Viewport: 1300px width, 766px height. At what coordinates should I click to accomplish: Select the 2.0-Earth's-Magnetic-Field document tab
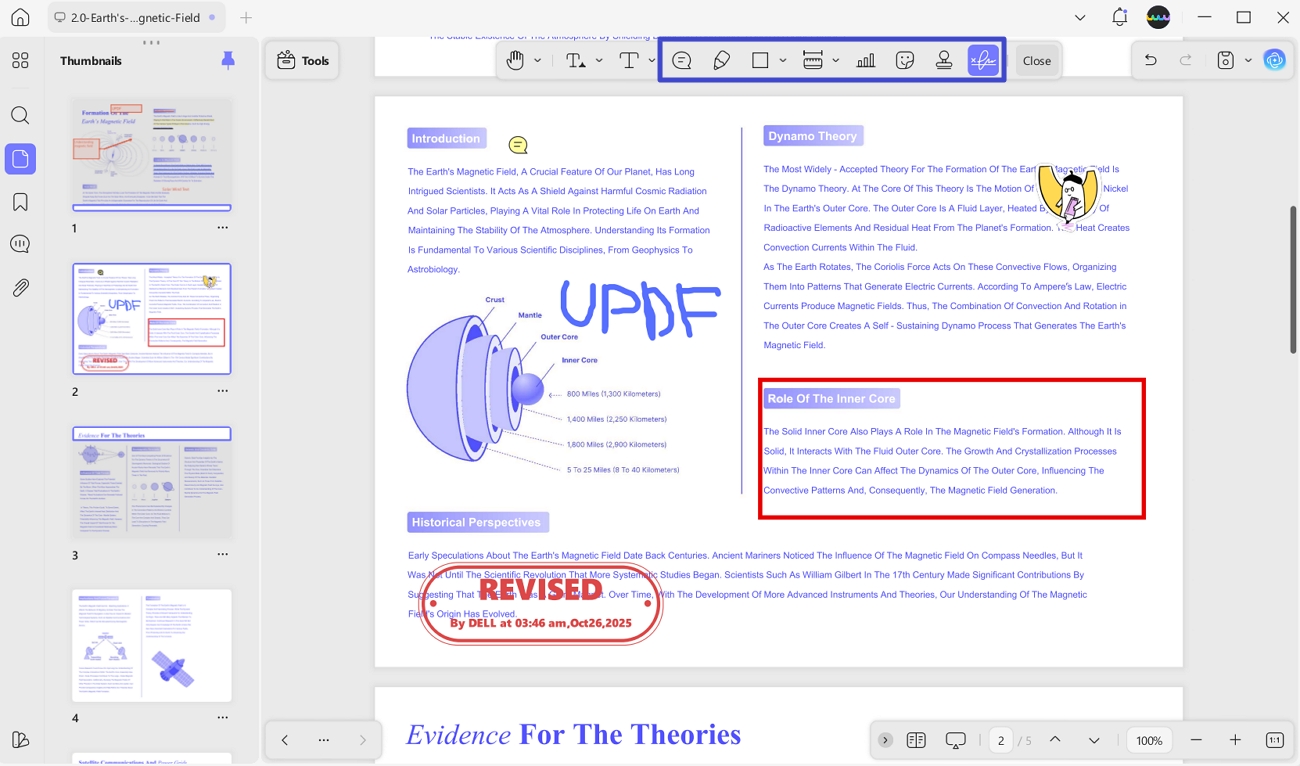[135, 17]
